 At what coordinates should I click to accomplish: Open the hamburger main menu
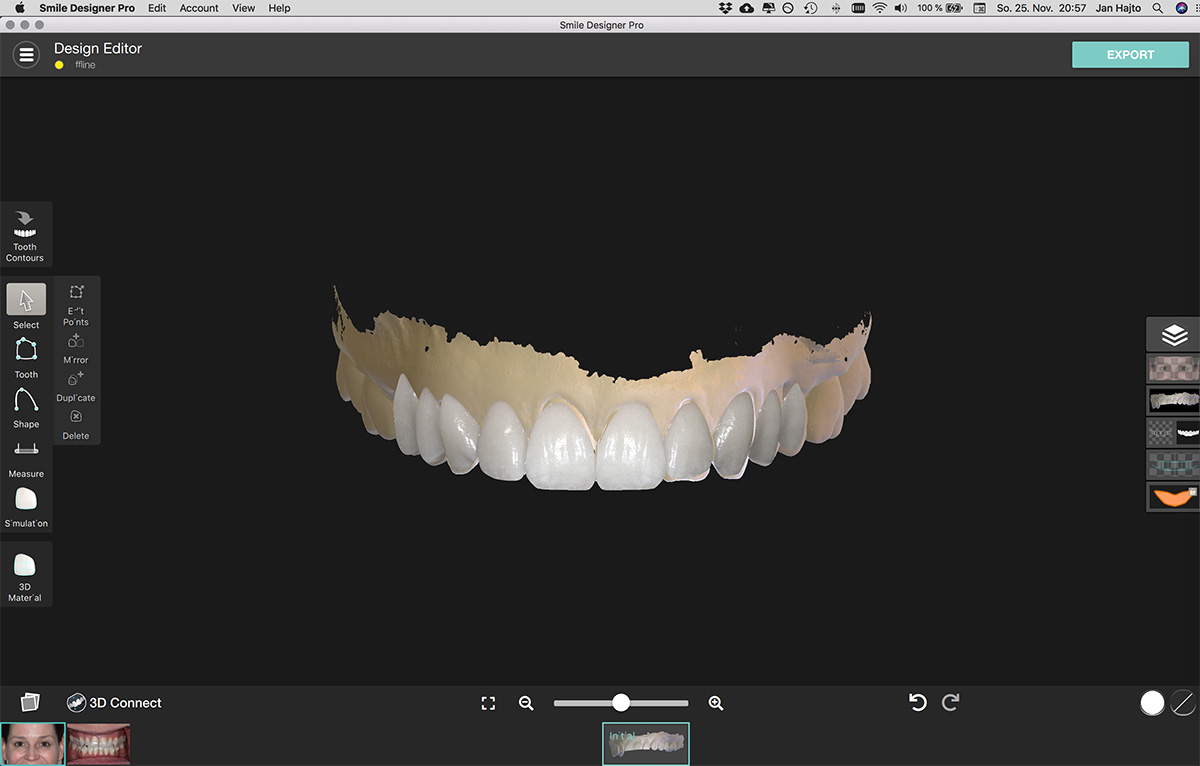click(26, 55)
